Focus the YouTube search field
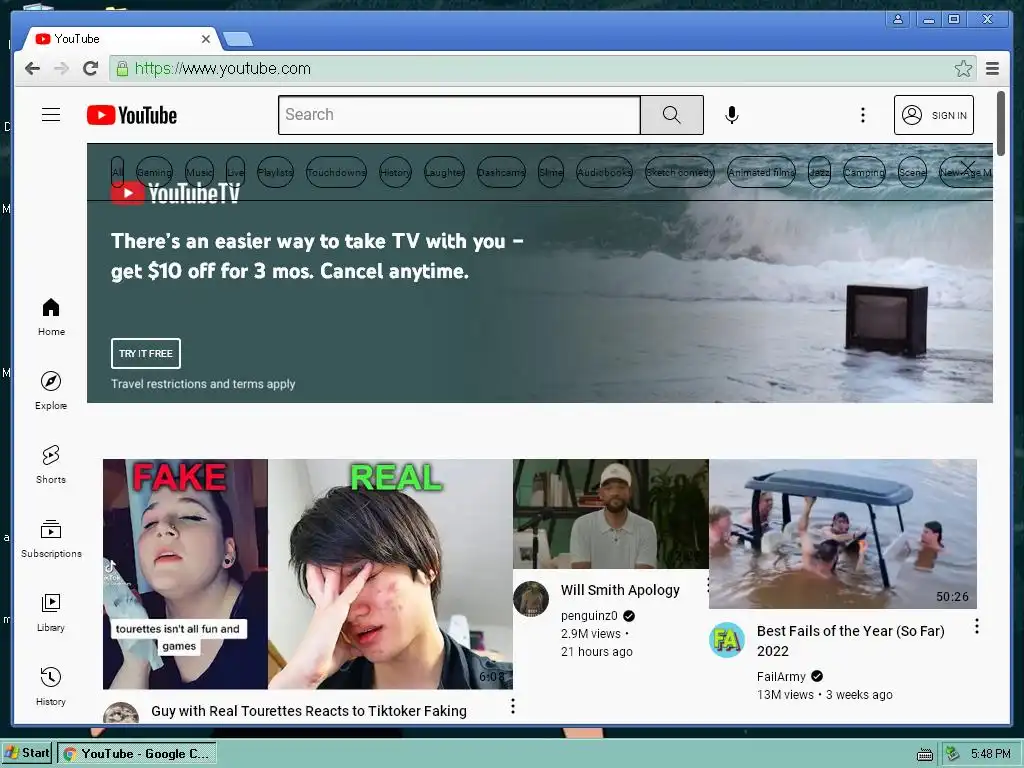 pos(459,115)
